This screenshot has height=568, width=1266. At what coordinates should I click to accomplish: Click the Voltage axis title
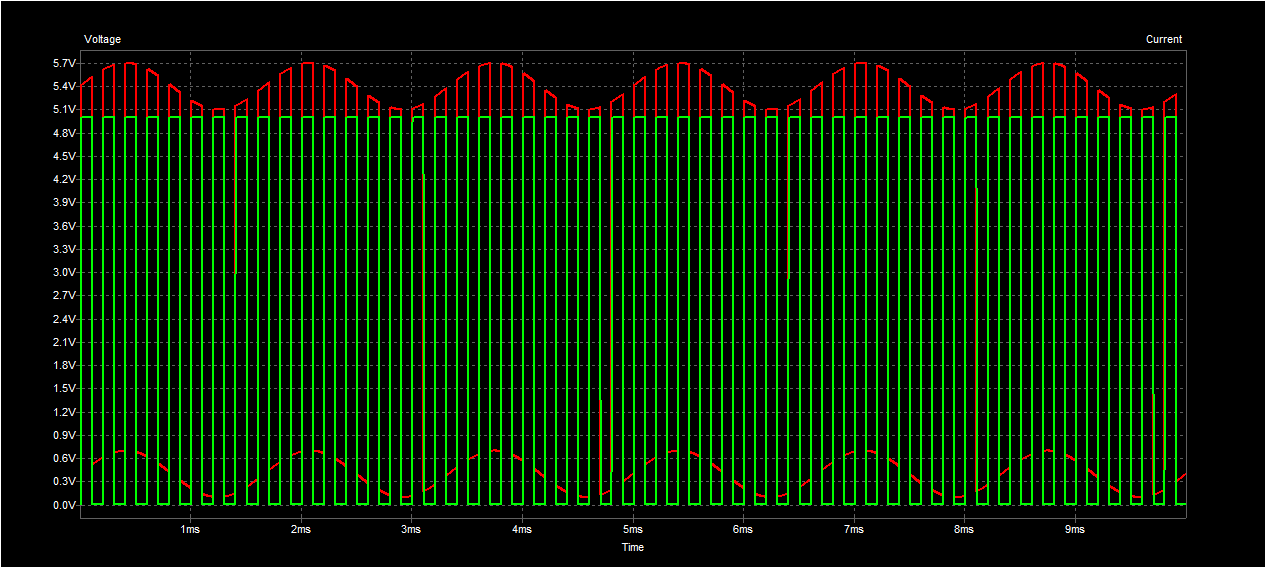[x=102, y=40]
